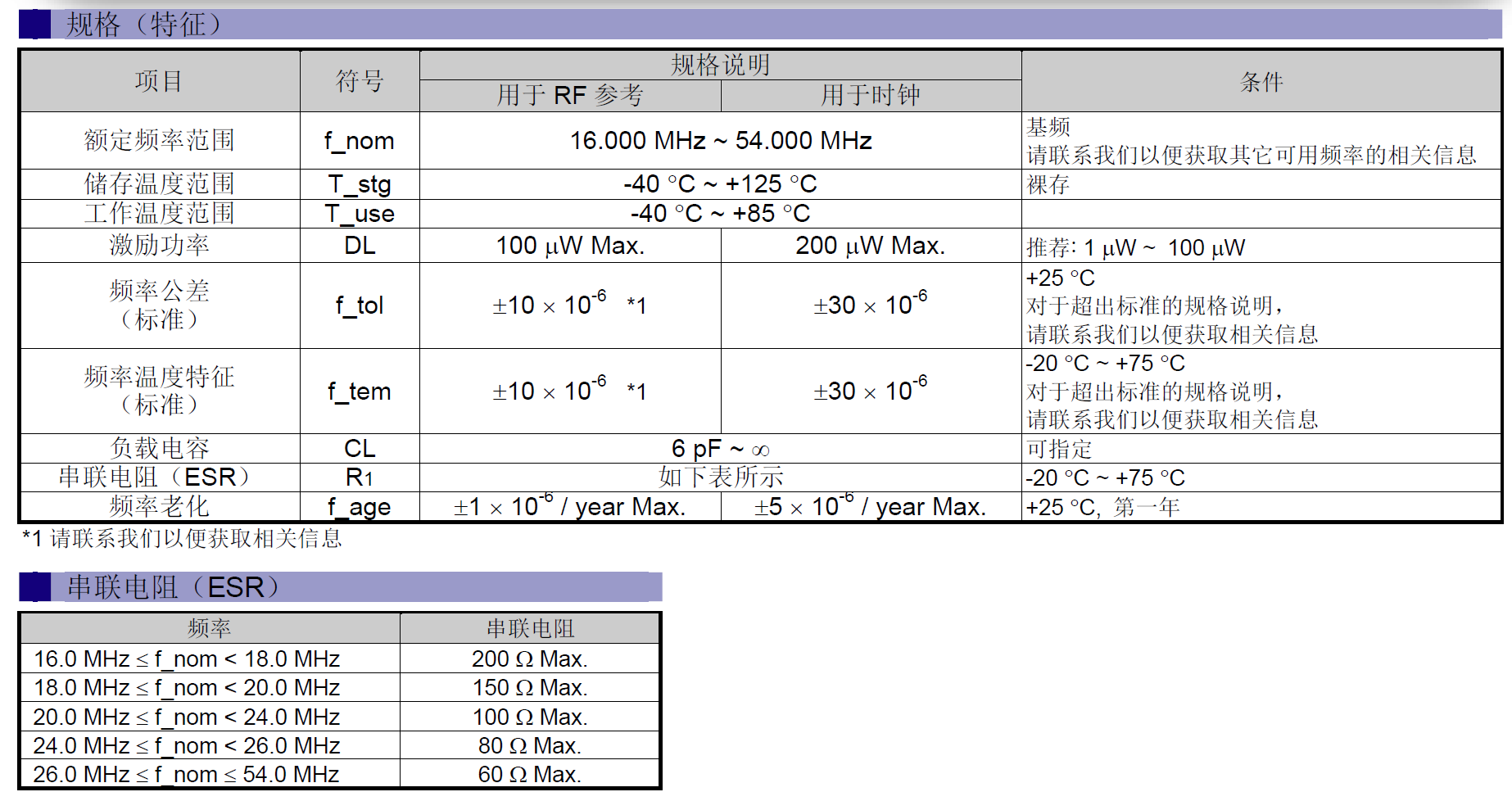Image resolution: width=1512 pixels, height=801 pixels.
Task: Select the footnote "*1 请联系我们以便获取相关信息"
Action: 182,538
